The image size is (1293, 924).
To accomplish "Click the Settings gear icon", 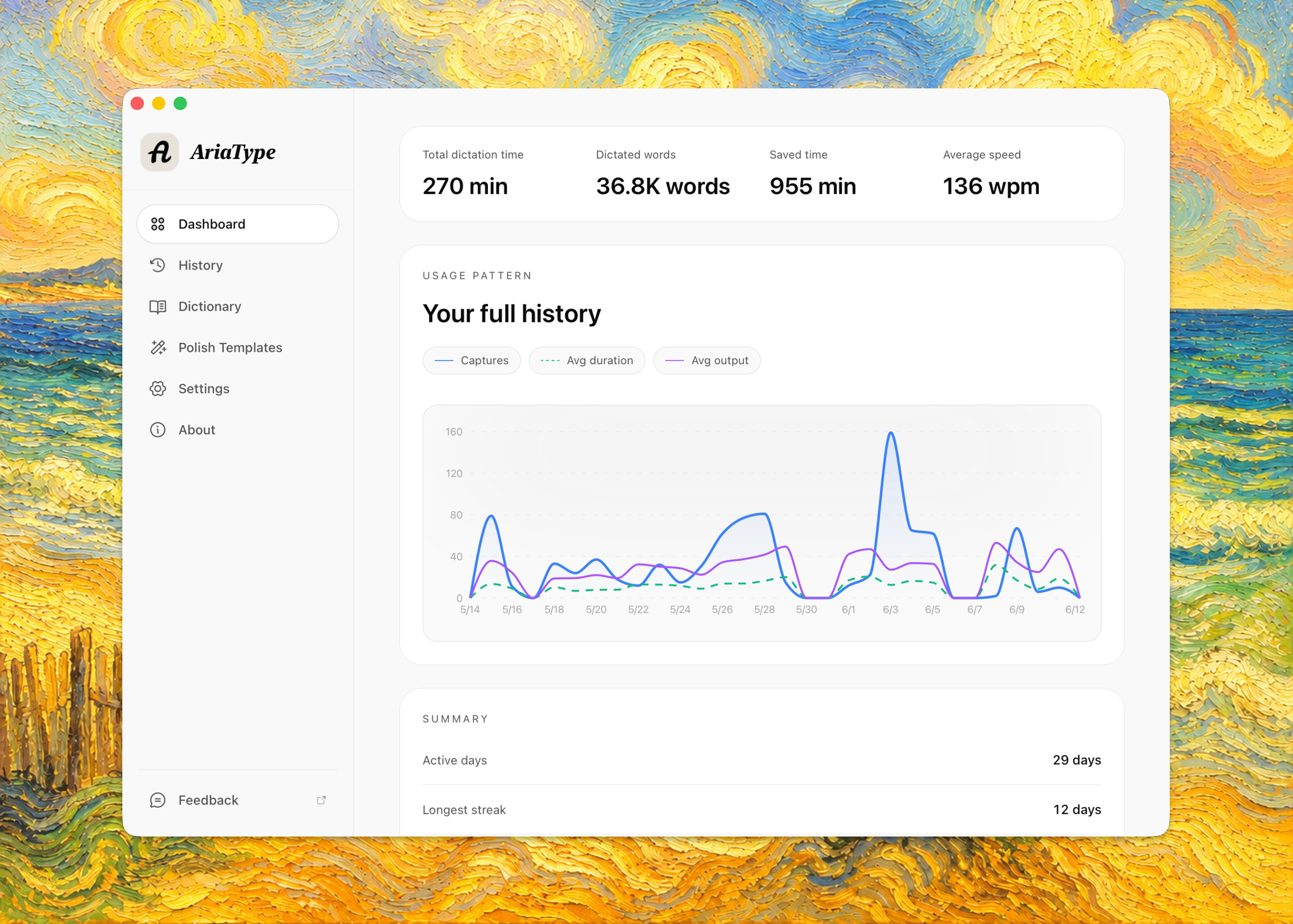I will point(158,389).
